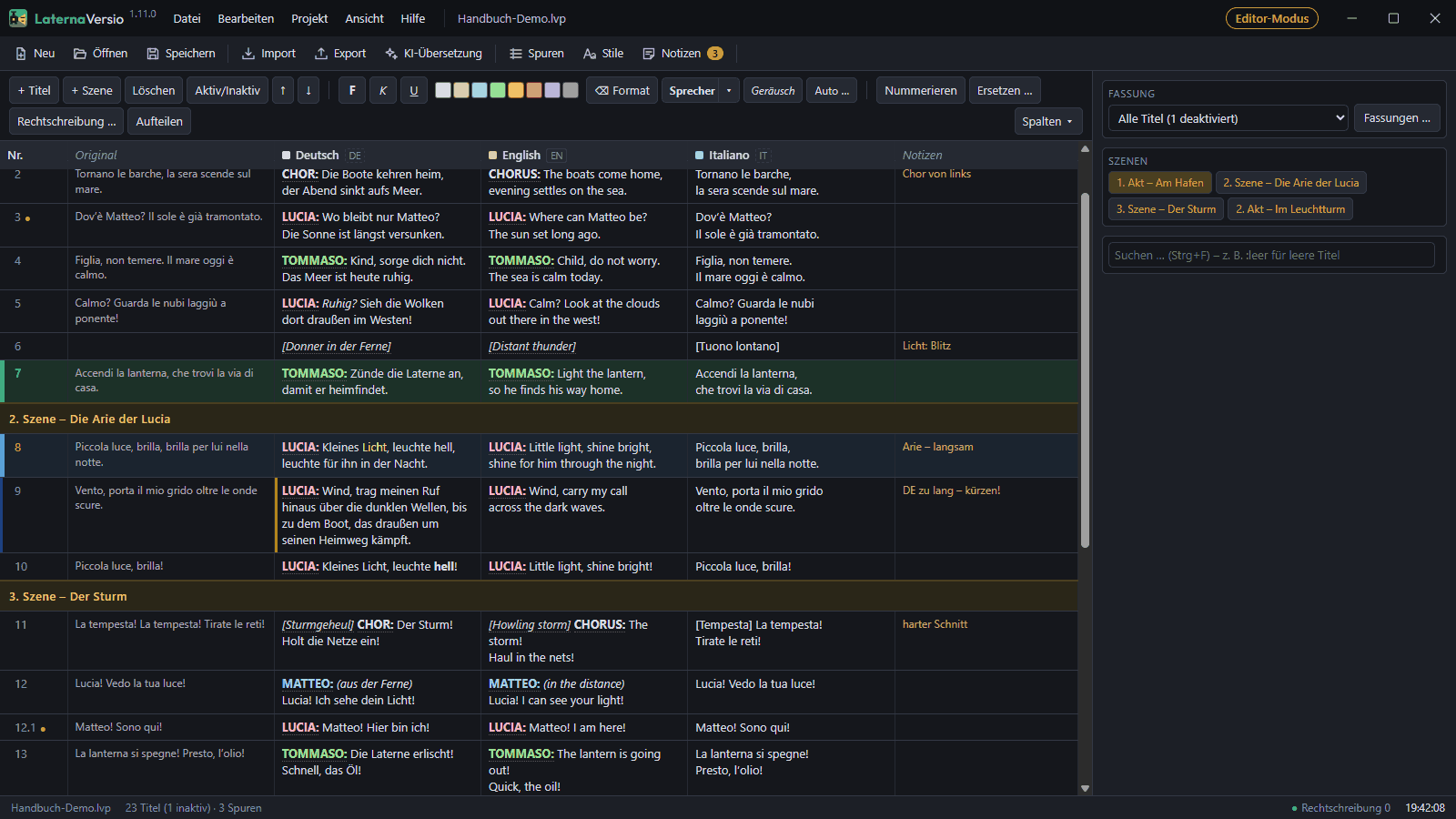Pick the beige color swatch

click(x=461, y=90)
